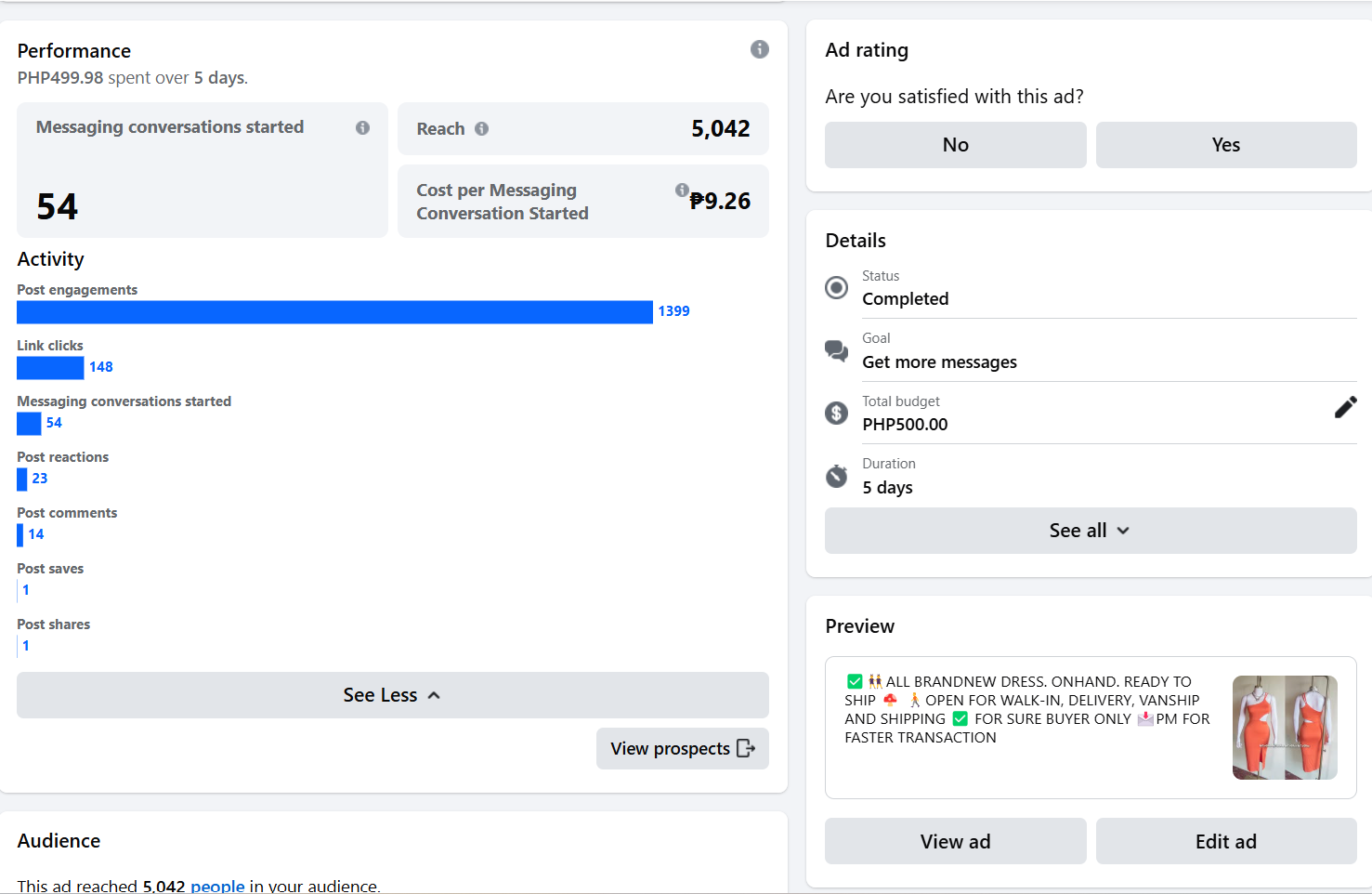Click the pencil icon to edit total budget
This screenshot has width=1372, height=894.
pyautogui.click(x=1345, y=407)
